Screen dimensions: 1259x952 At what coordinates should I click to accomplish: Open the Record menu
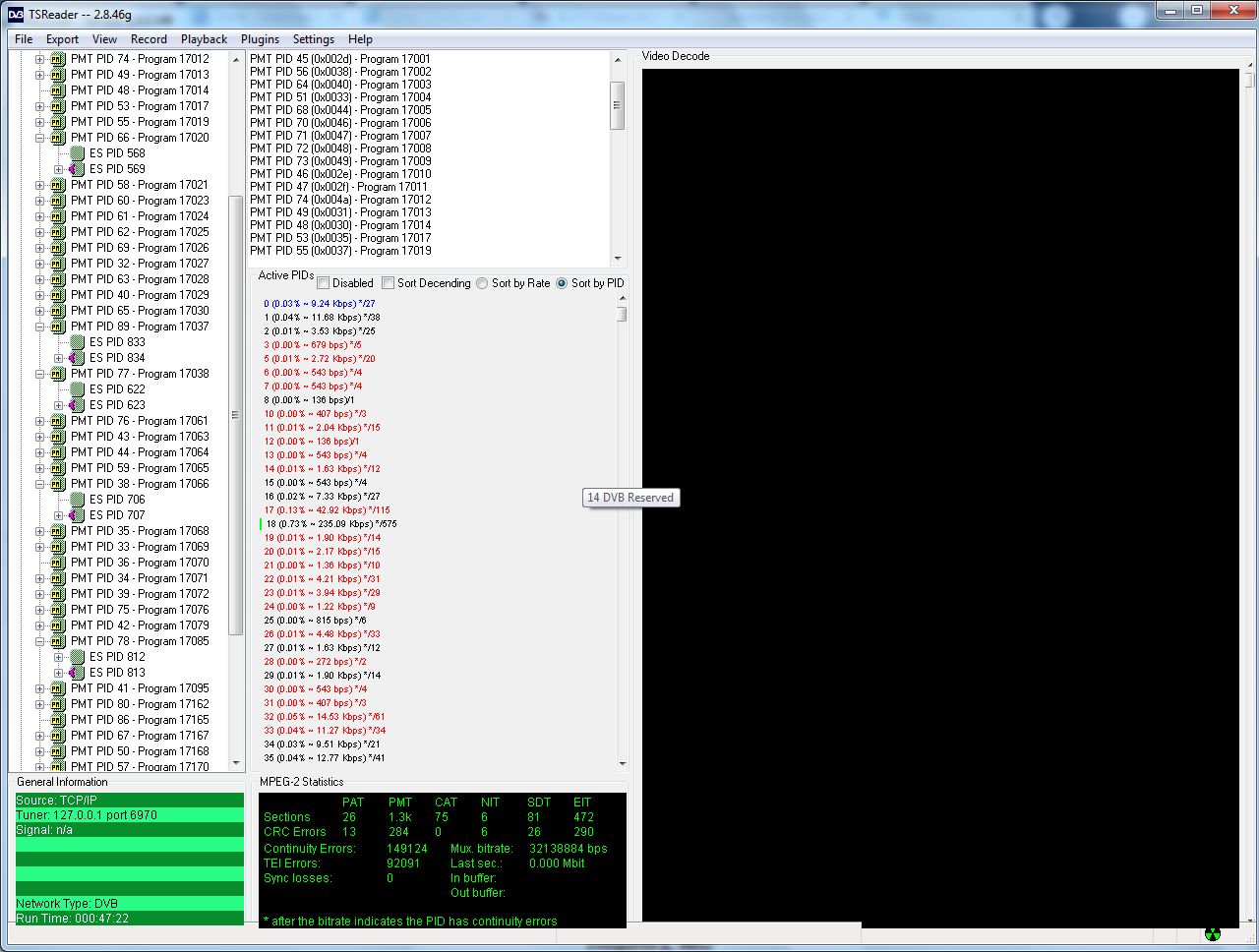pos(149,39)
